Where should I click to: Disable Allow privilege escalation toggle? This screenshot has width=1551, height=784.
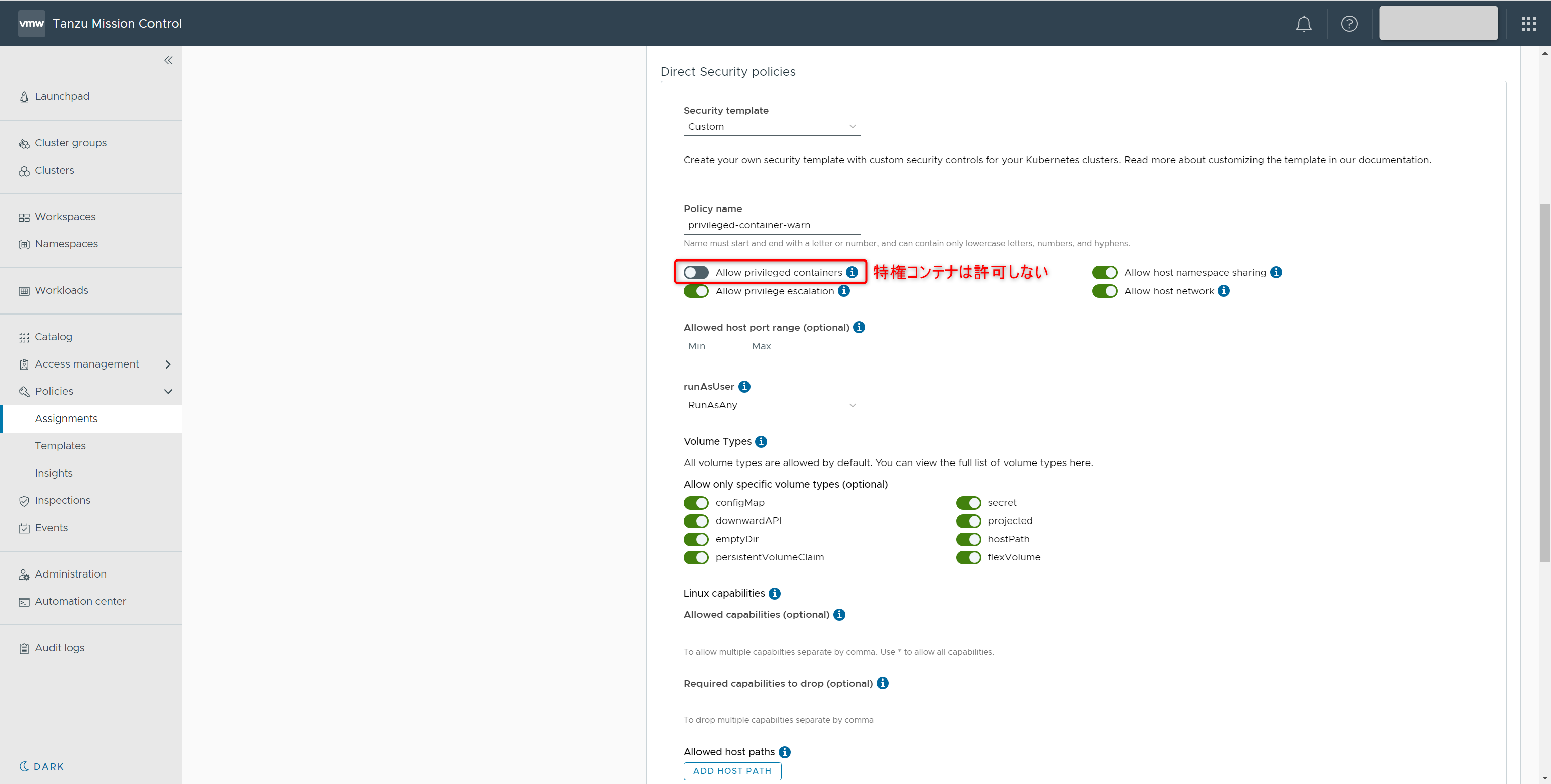click(x=696, y=291)
